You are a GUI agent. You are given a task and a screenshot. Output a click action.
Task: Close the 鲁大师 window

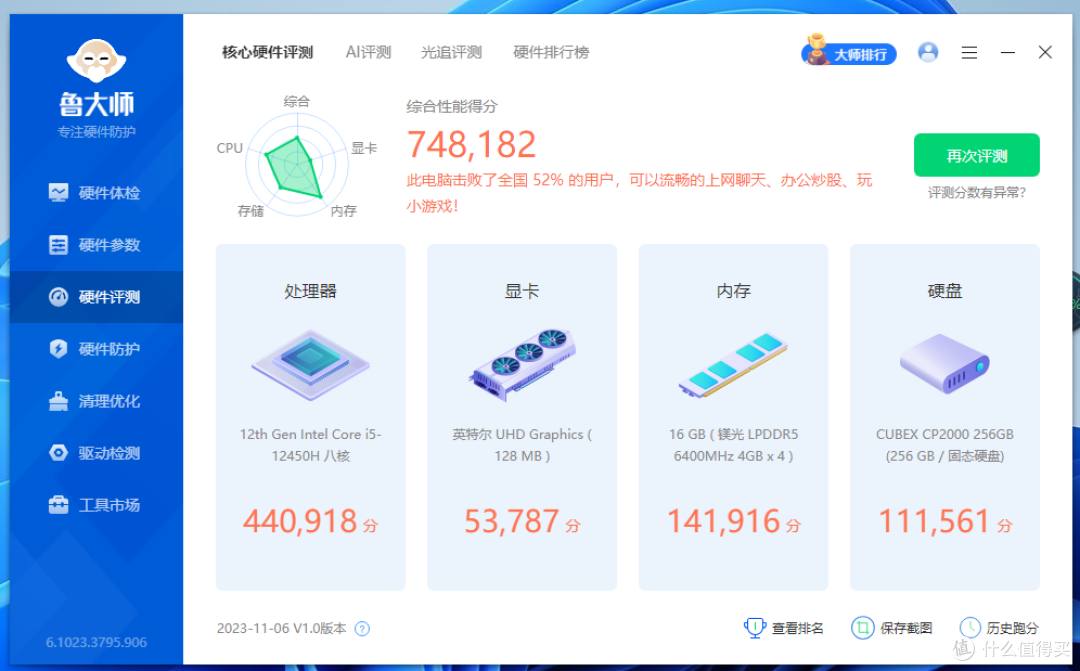[1045, 52]
